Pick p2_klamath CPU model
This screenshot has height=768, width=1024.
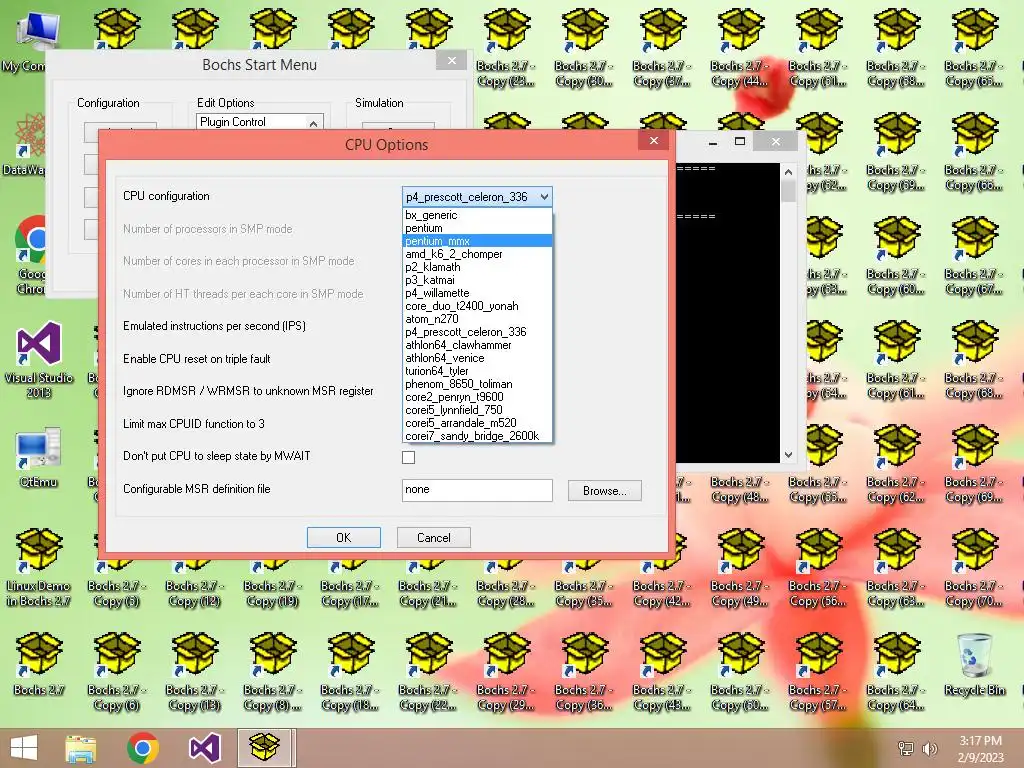[477, 267]
